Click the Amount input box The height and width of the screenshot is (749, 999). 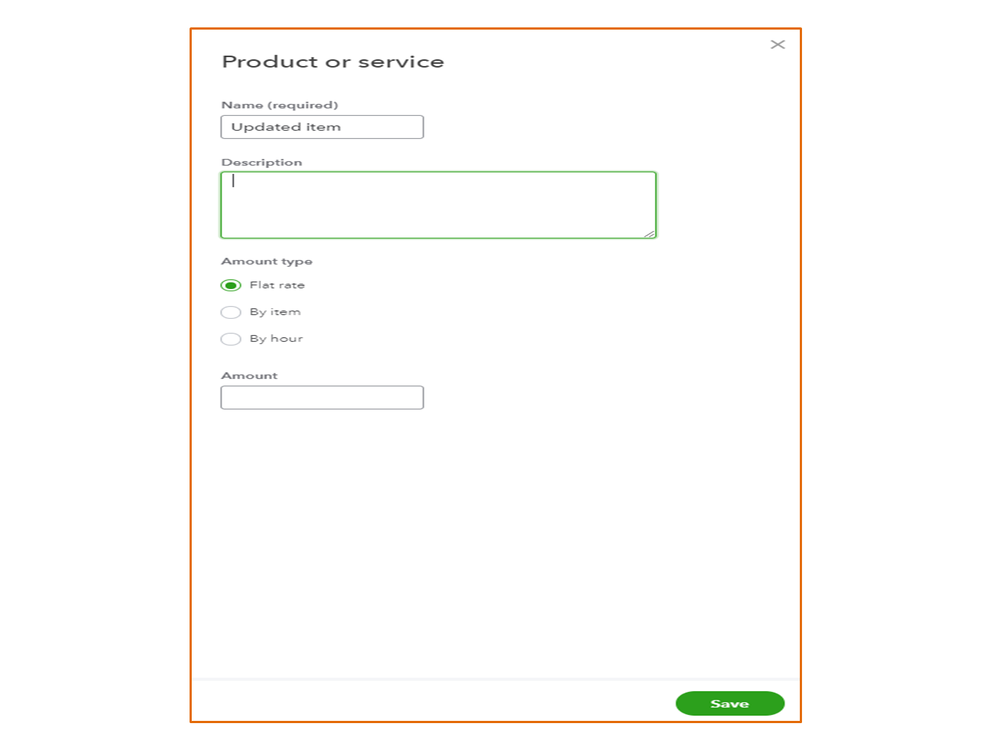click(x=322, y=398)
